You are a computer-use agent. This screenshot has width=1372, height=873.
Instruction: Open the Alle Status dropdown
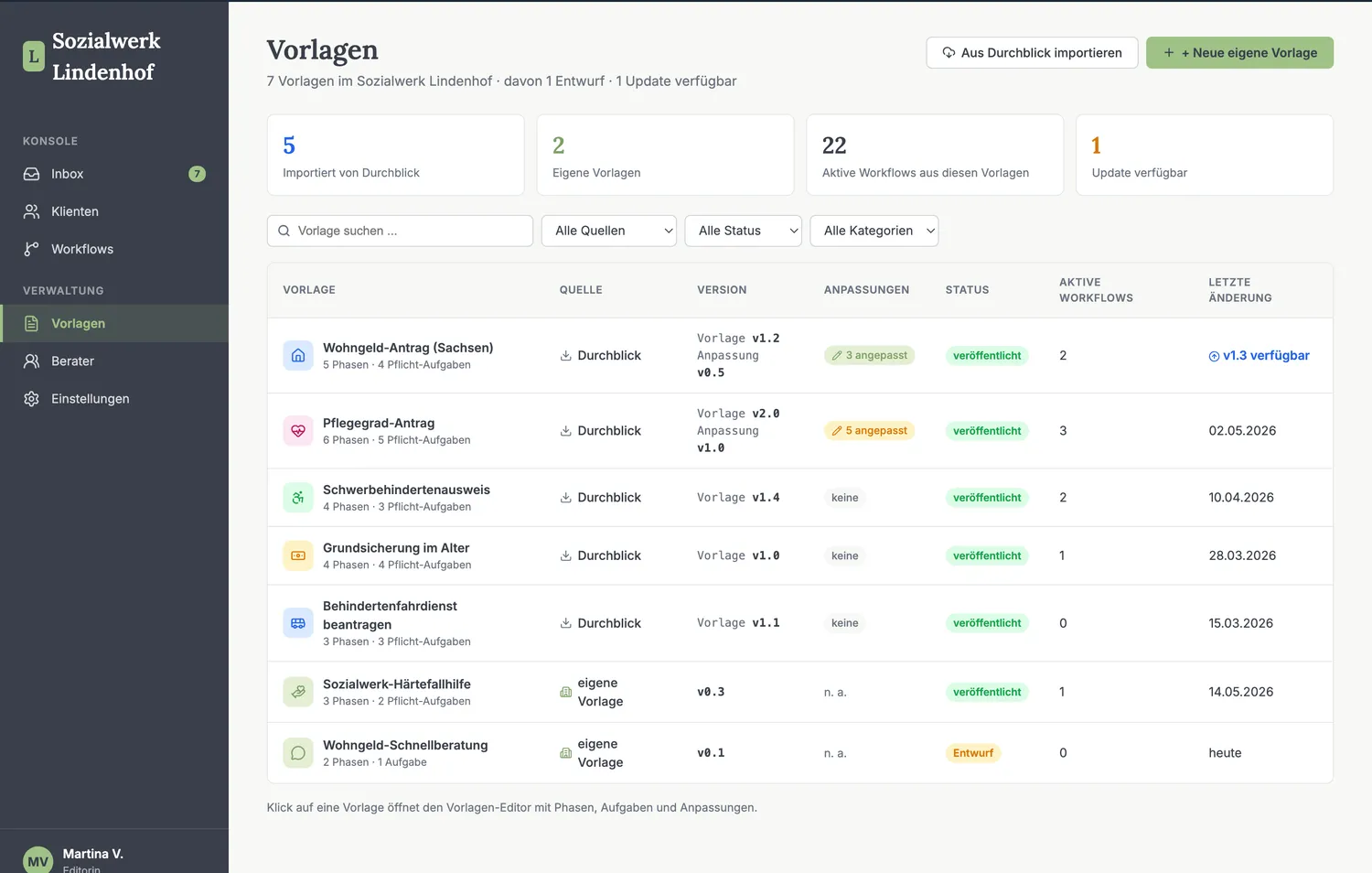pyautogui.click(x=744, y=231)
